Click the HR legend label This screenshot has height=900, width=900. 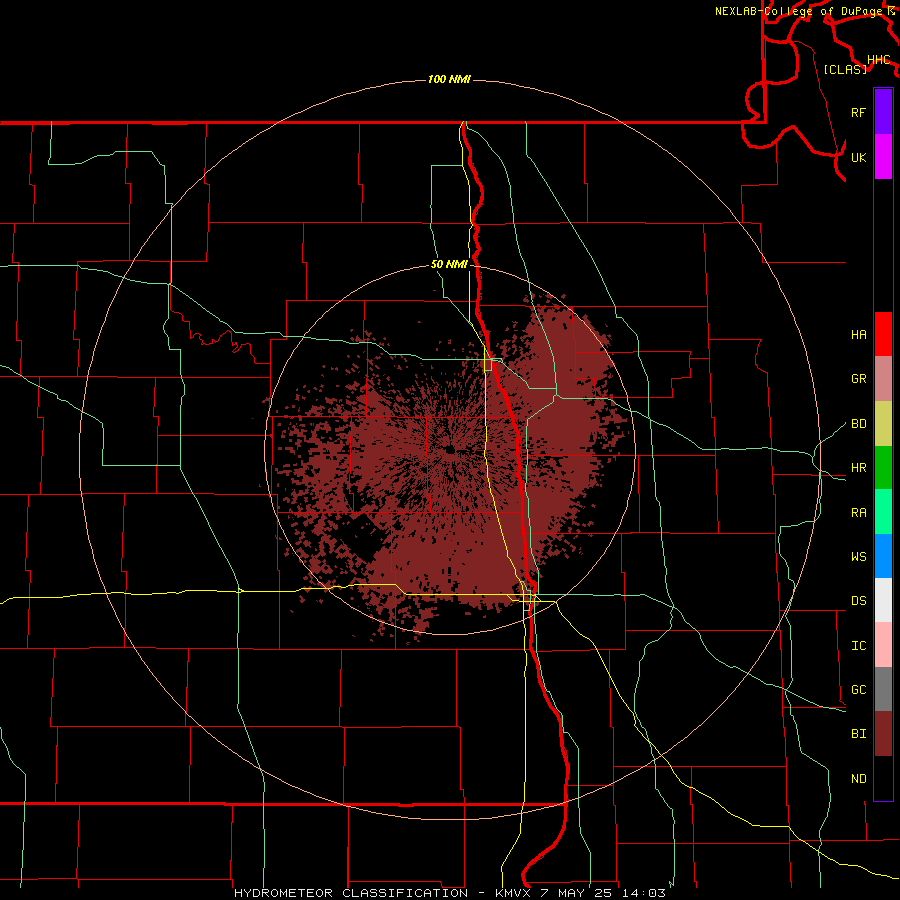click(x=858, y=468)
